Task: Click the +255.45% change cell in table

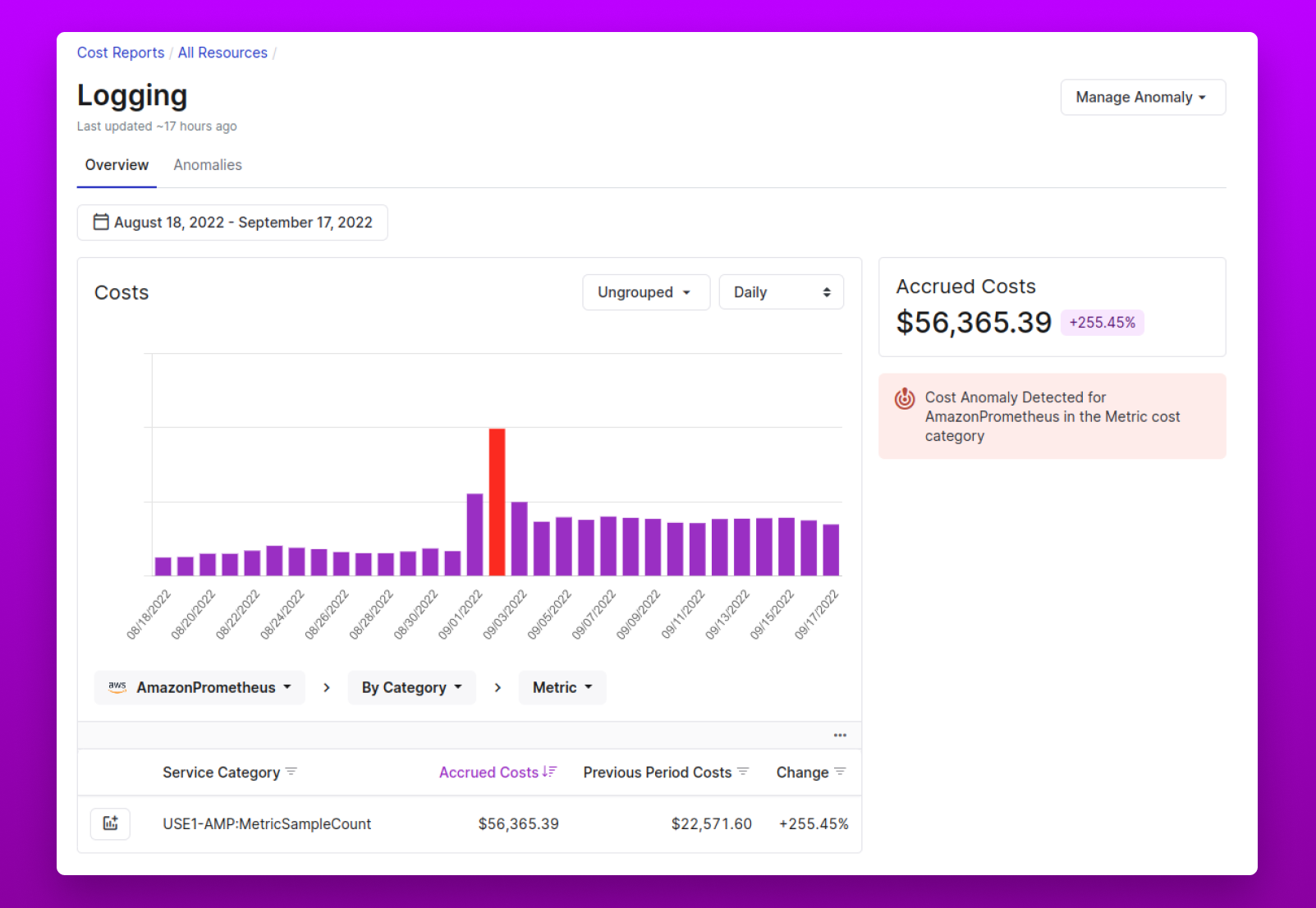Action: (x=814, y=823)
